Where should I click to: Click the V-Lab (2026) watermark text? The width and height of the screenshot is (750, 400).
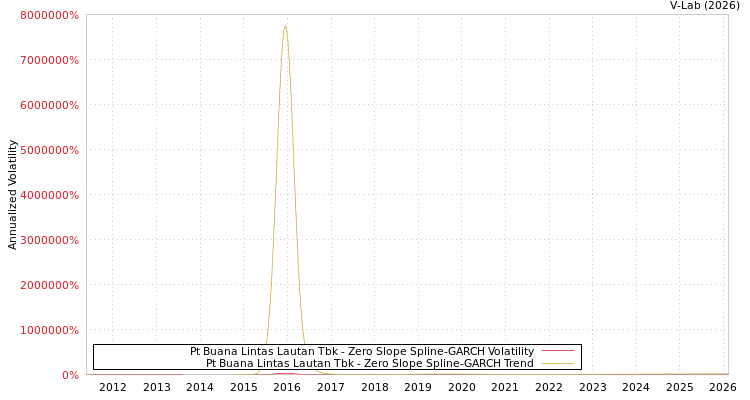coord(705,6)
